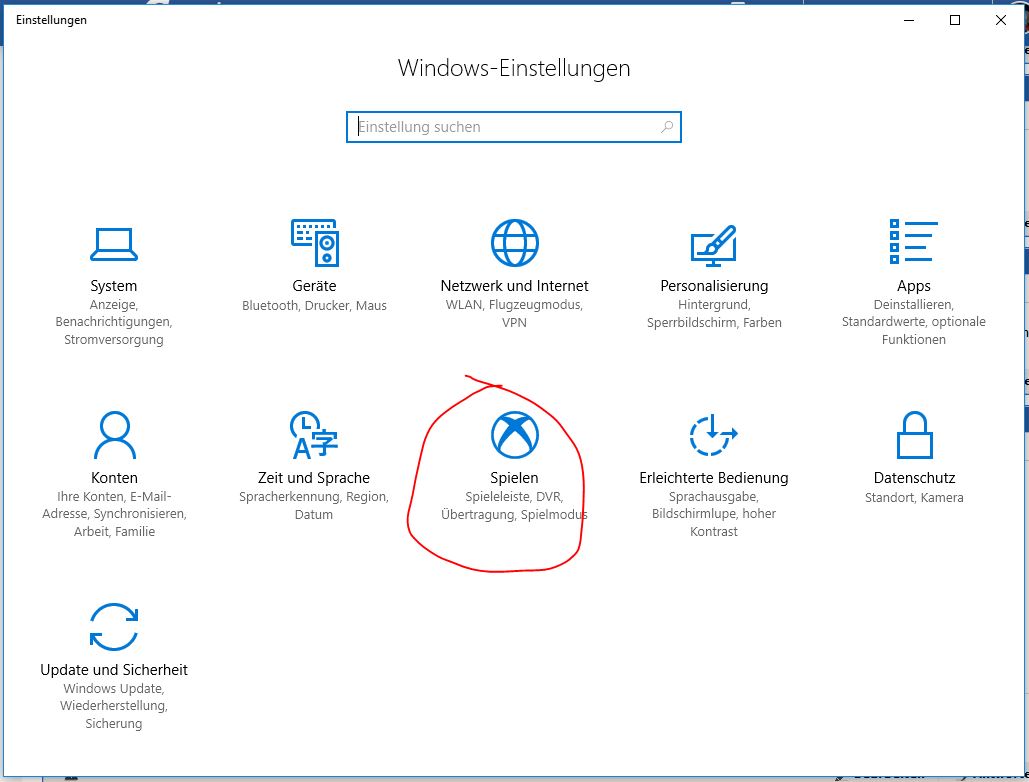Click 'Update und Sicherheit' title text
Image resolution: width=1029 pixels, height=782 pixels.
click(114, 670)
